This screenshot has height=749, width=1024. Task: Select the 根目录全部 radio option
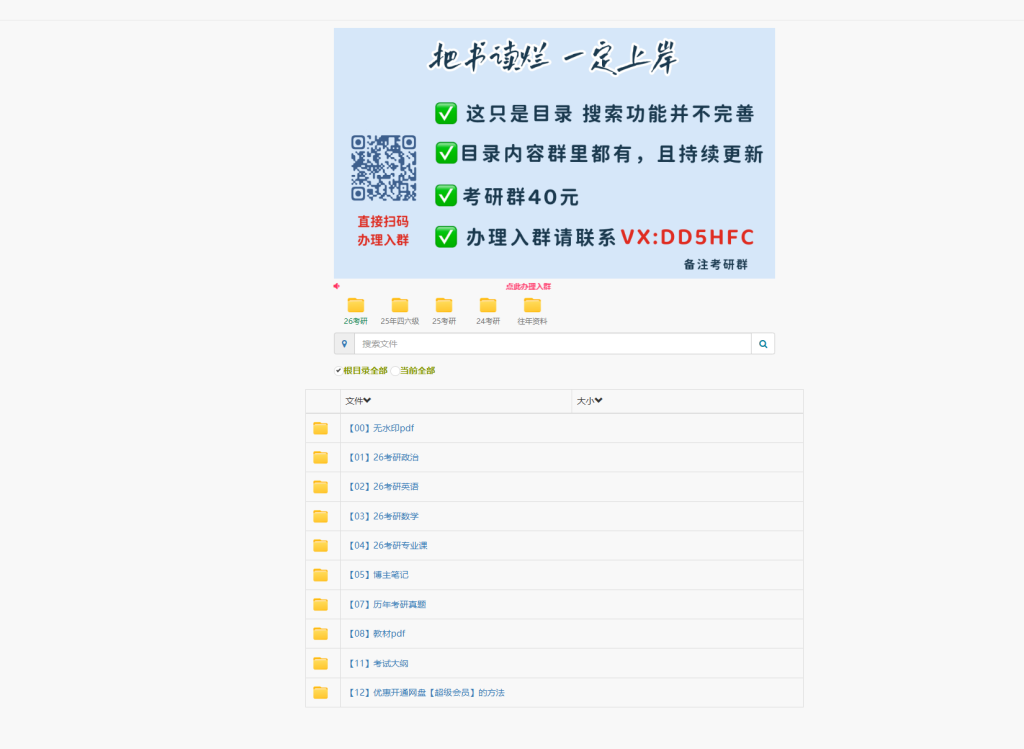click(338, 371)
